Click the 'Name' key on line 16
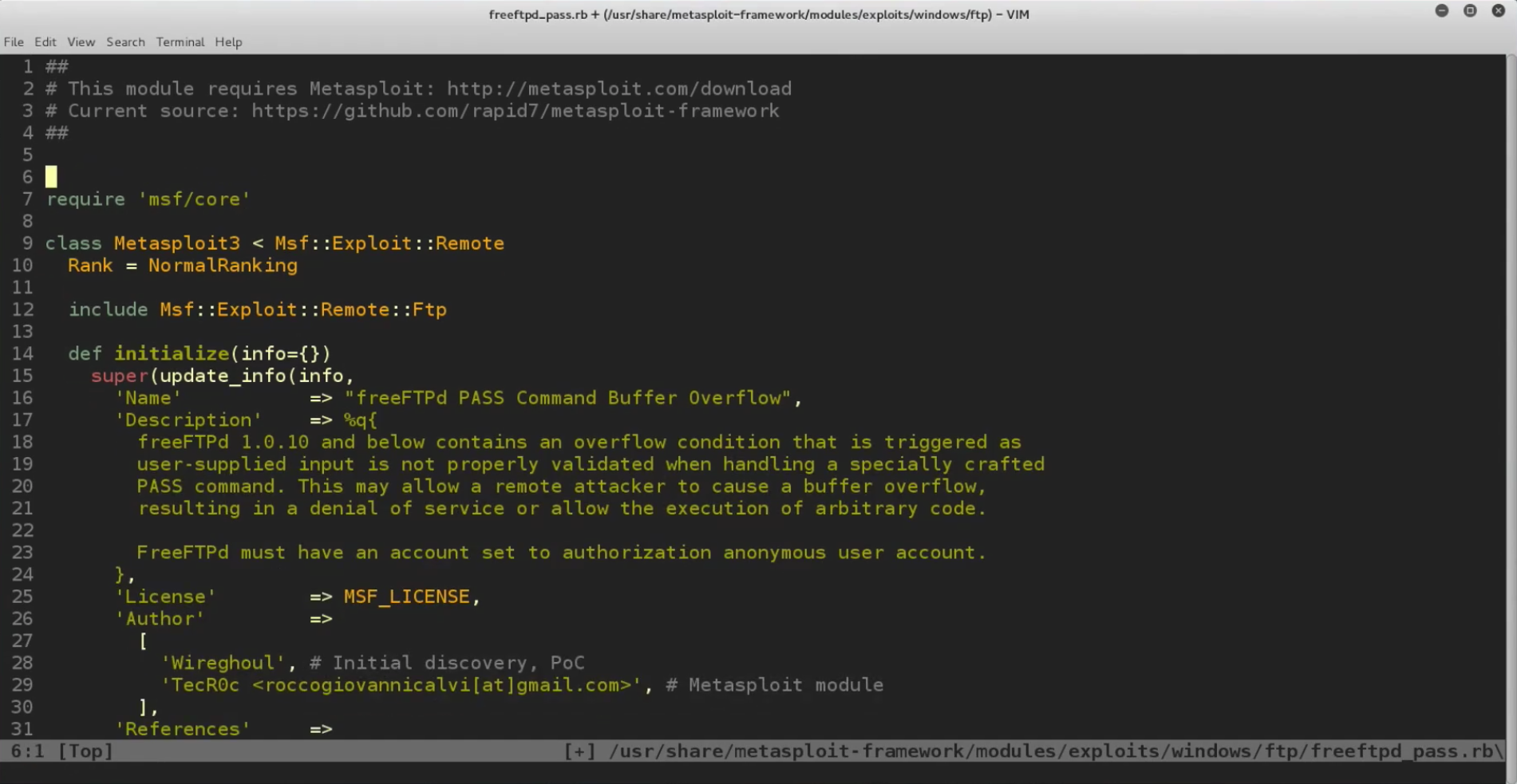The width and height of the screenshot is (1517, 784). [148, 398]
